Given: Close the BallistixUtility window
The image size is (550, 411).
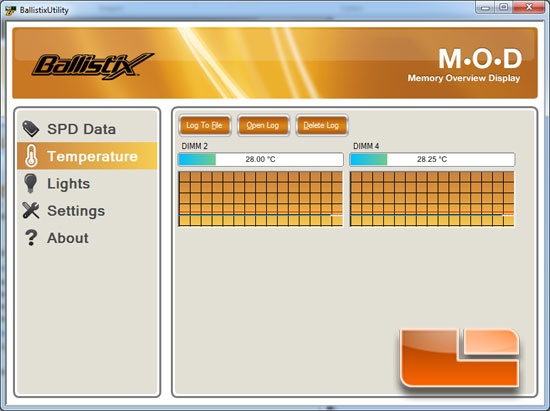Looking at the screenshot, I should (529, 7).
